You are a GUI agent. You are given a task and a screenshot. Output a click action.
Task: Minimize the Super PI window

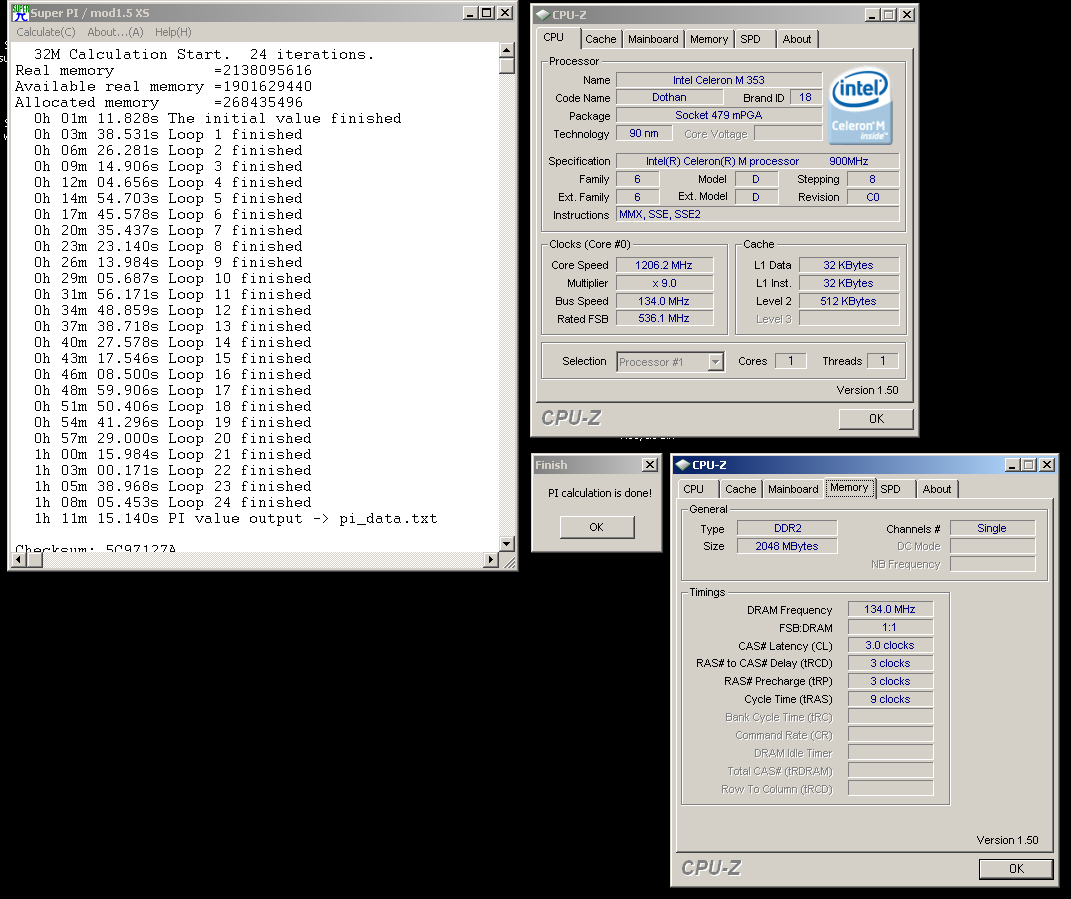click(470, 12)
